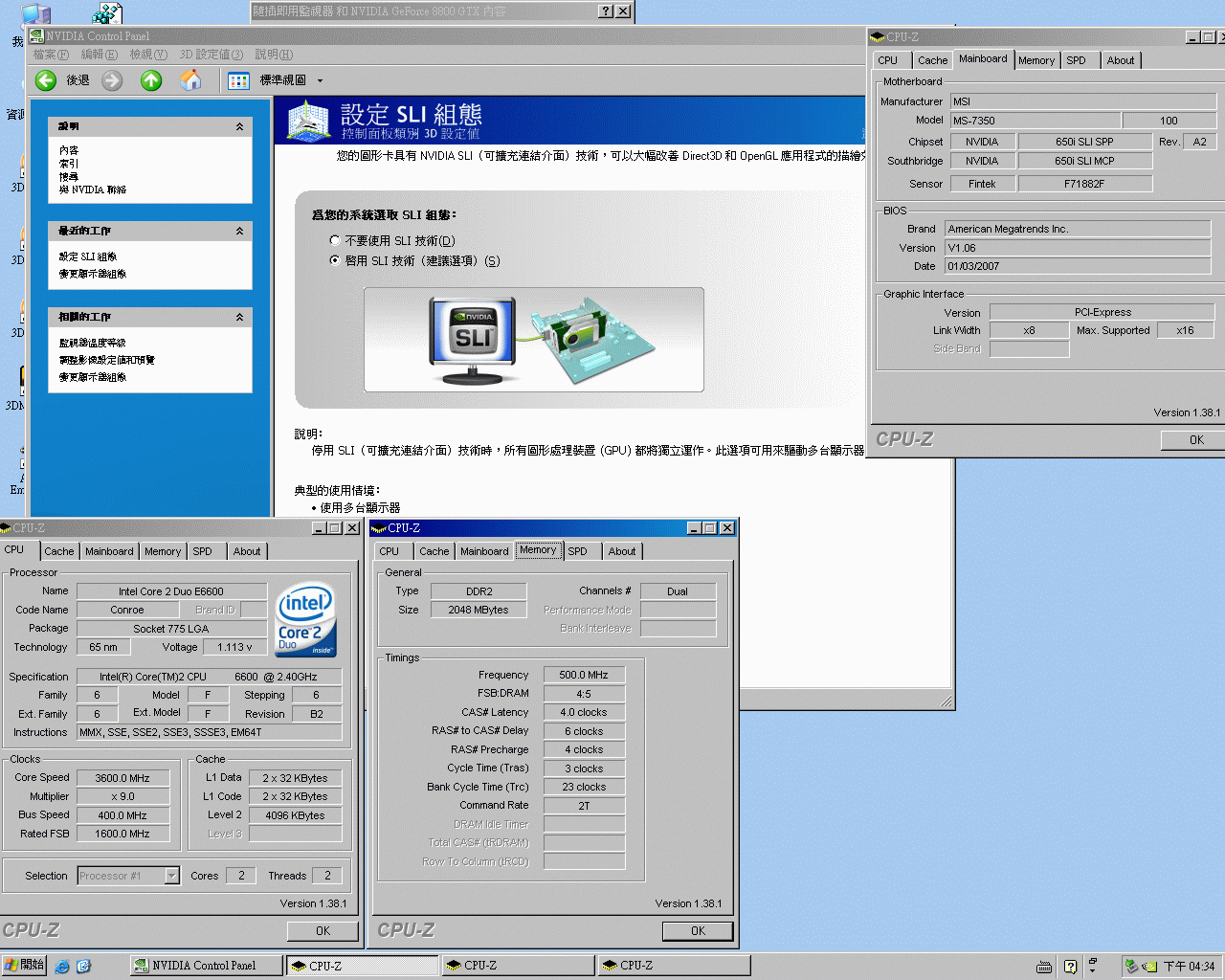Click the BIOS Date value 01/03/2007

(x=1078, y=266)
